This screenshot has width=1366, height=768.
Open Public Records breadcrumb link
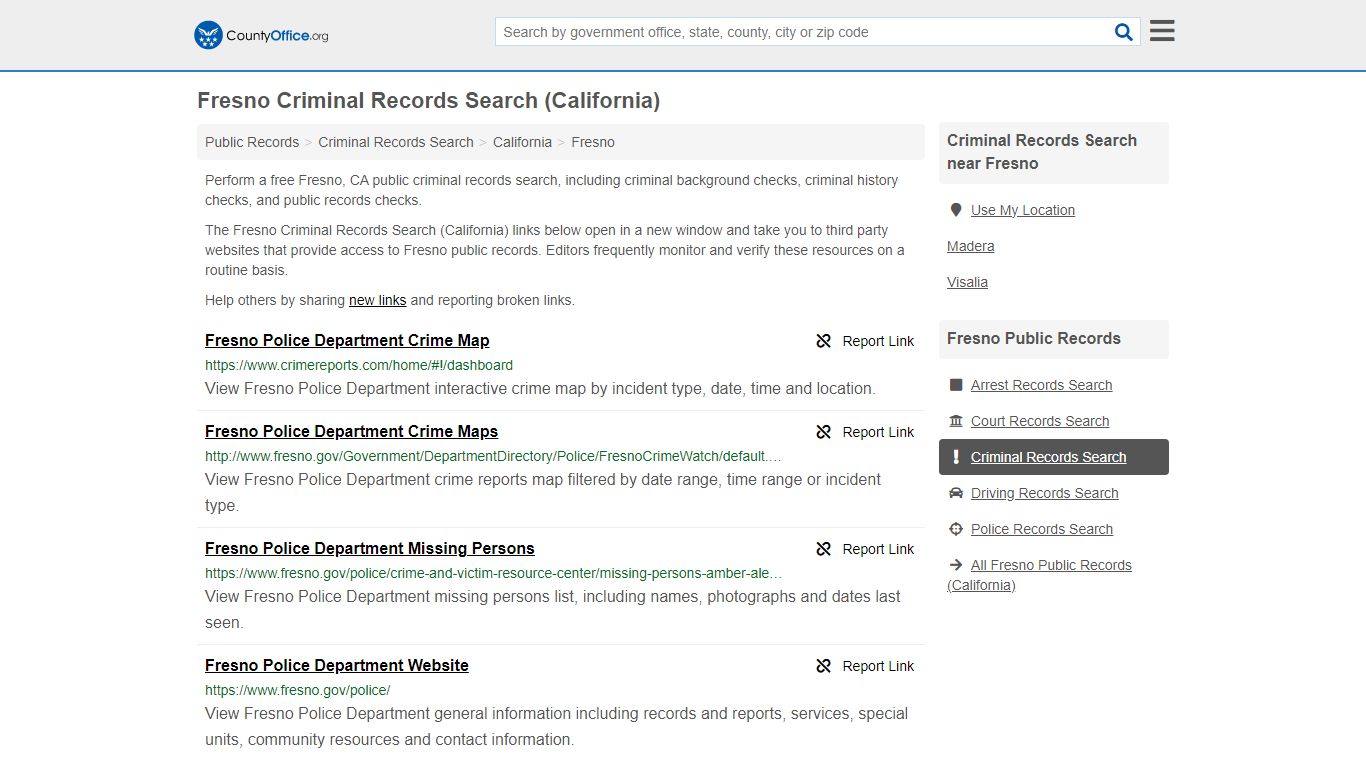coord(252,142)
